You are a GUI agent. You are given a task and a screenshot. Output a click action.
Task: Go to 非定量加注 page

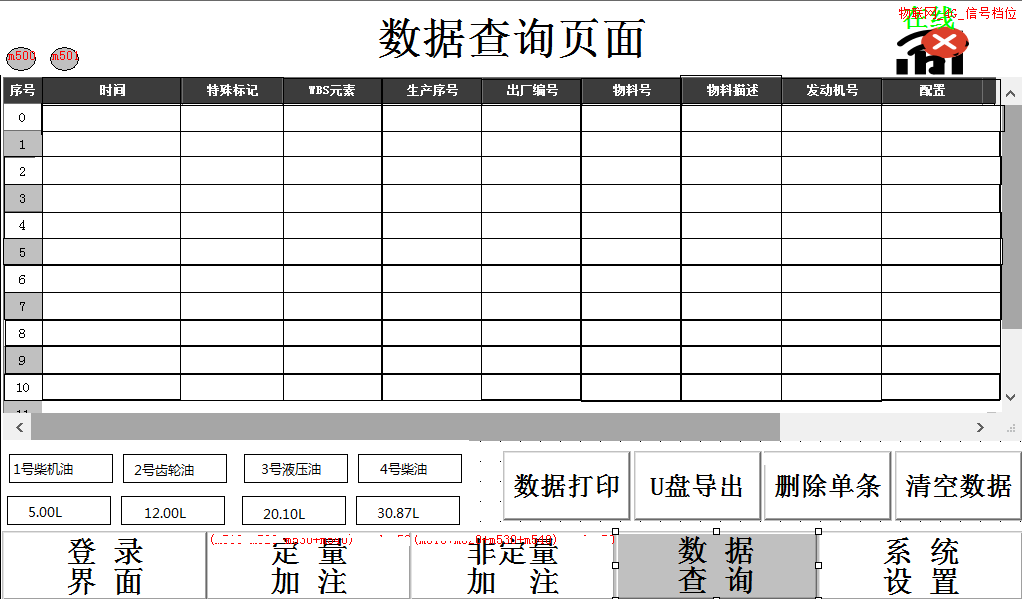tap(512, 568)
